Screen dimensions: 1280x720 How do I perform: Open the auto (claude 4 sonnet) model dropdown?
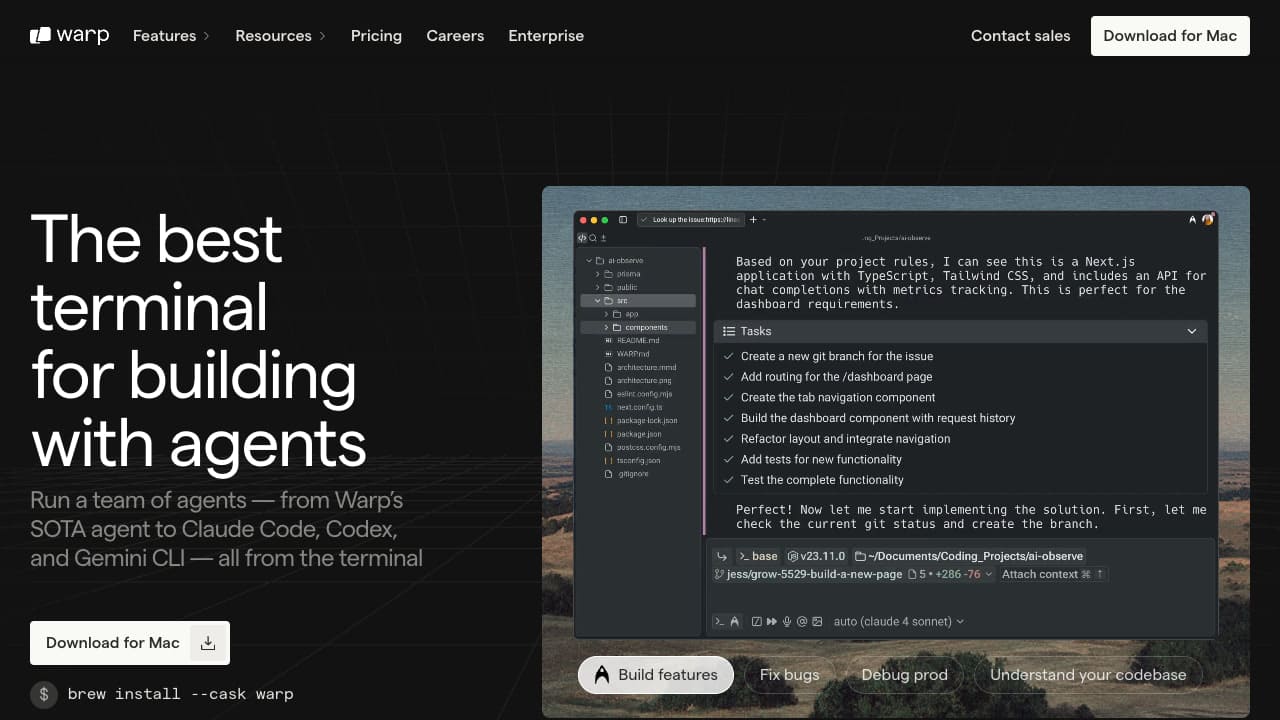898,622
